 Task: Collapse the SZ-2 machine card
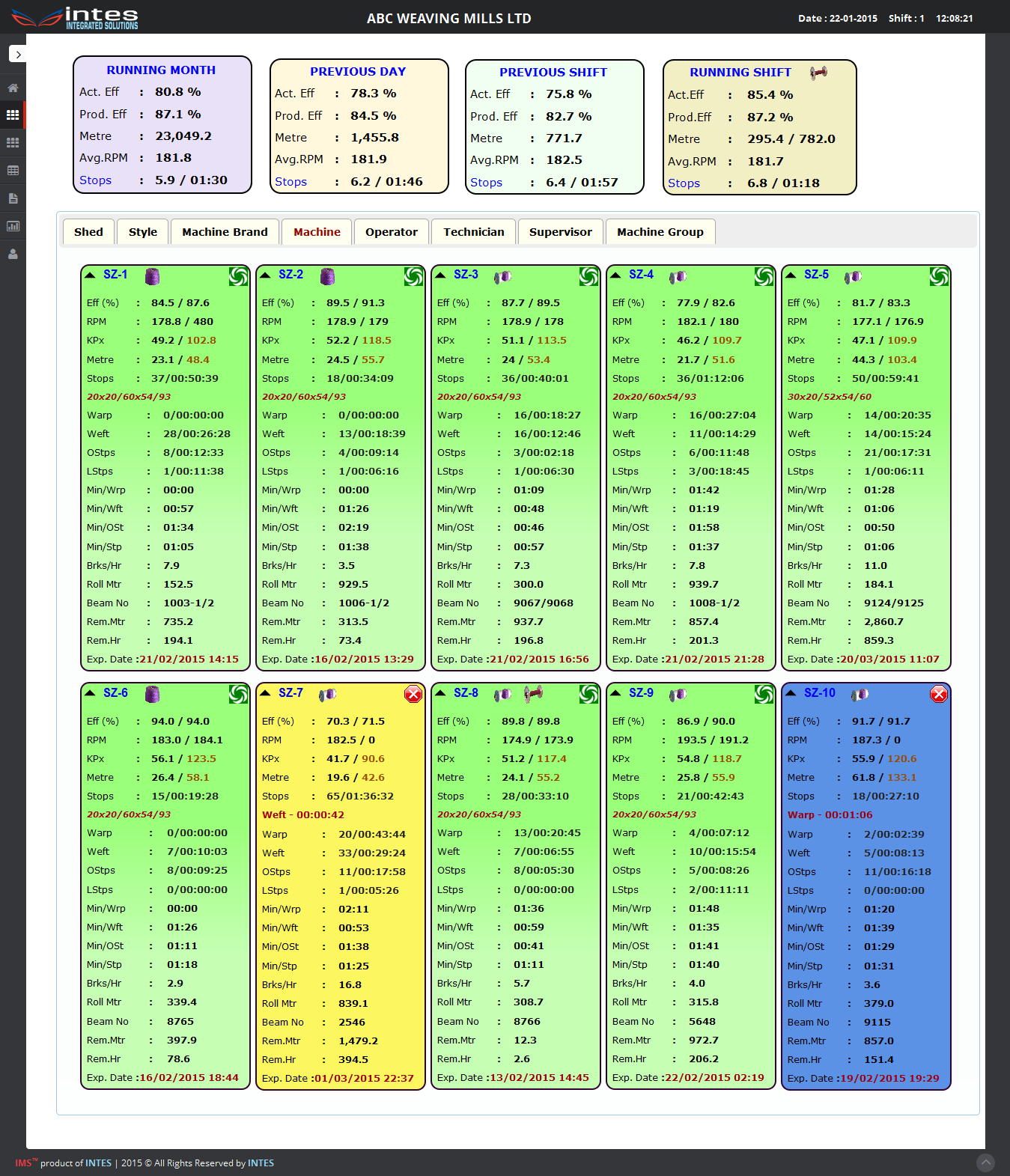pyautogui.click(x=265, y=275)
